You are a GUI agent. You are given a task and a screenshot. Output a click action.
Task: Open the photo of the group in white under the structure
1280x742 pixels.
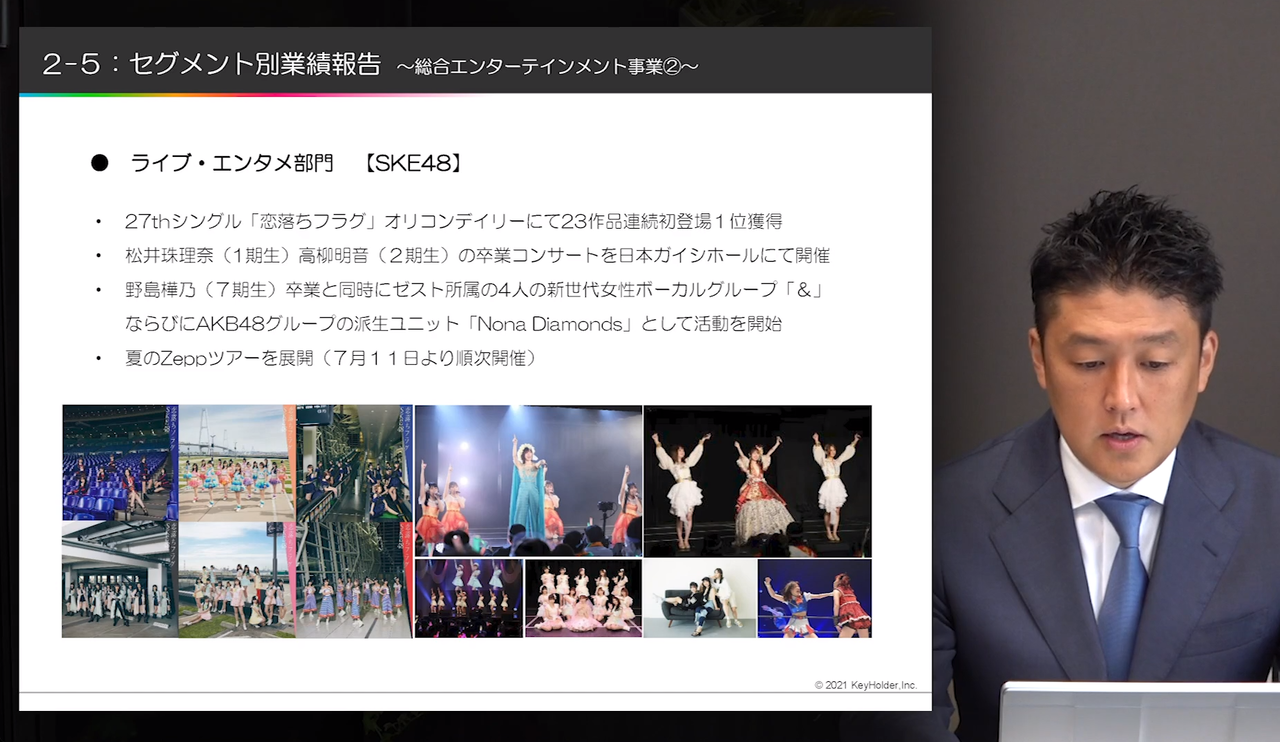(x=120, y=579)
